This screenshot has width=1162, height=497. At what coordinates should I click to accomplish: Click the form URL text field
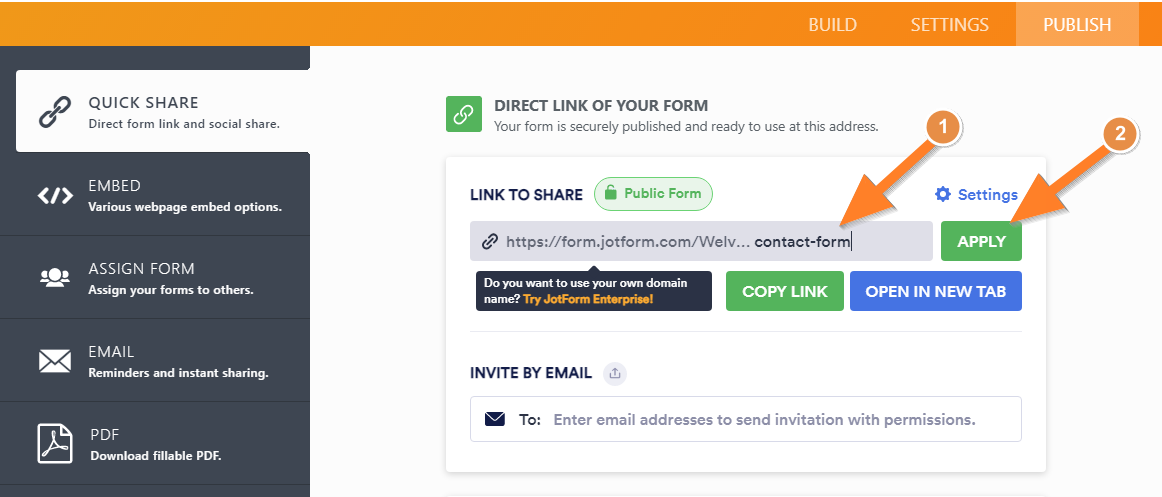coord(700,241)
